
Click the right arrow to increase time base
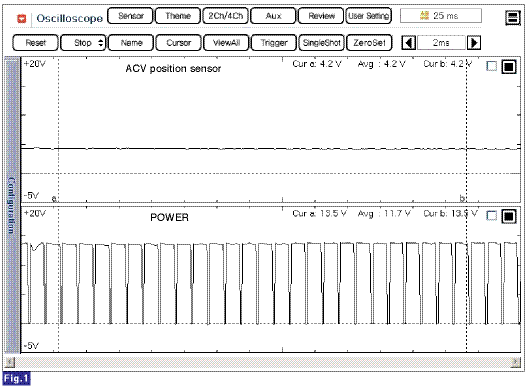click(x=474, y=43)
